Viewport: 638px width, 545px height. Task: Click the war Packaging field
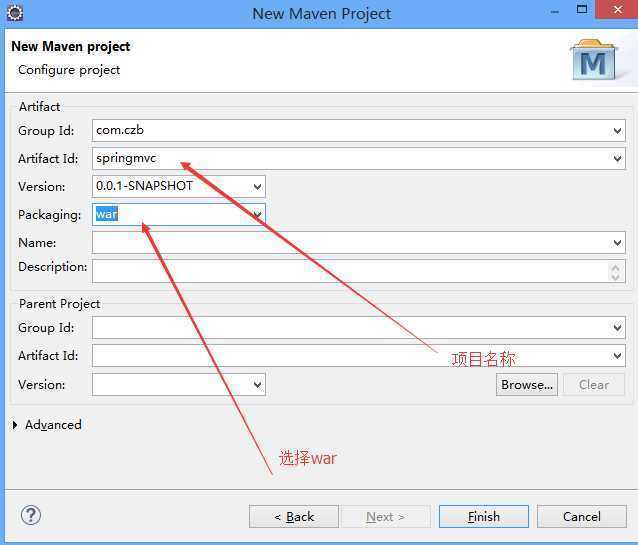click(179, 214)
